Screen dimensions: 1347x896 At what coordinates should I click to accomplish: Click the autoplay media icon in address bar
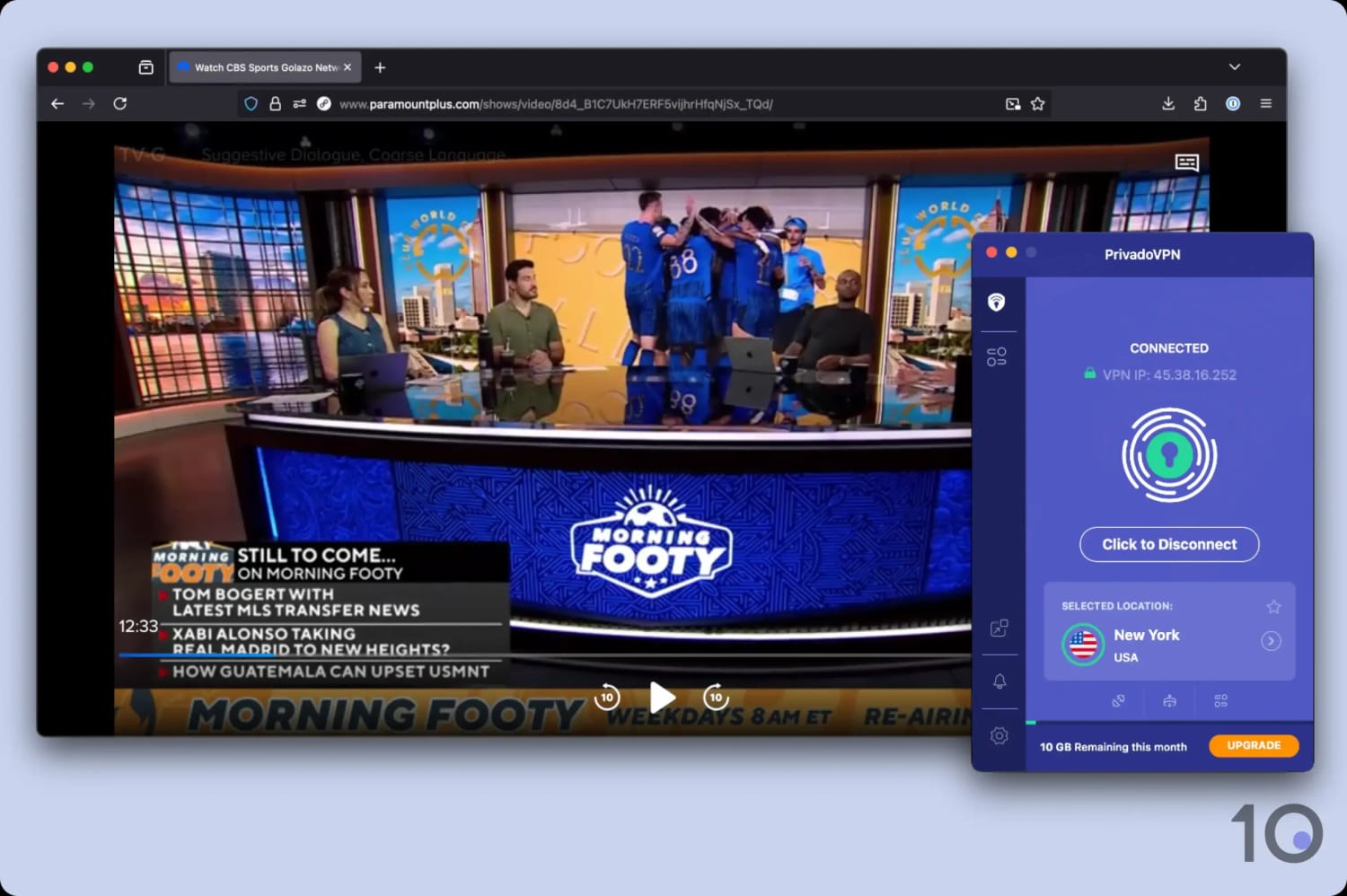click(324, 104)
